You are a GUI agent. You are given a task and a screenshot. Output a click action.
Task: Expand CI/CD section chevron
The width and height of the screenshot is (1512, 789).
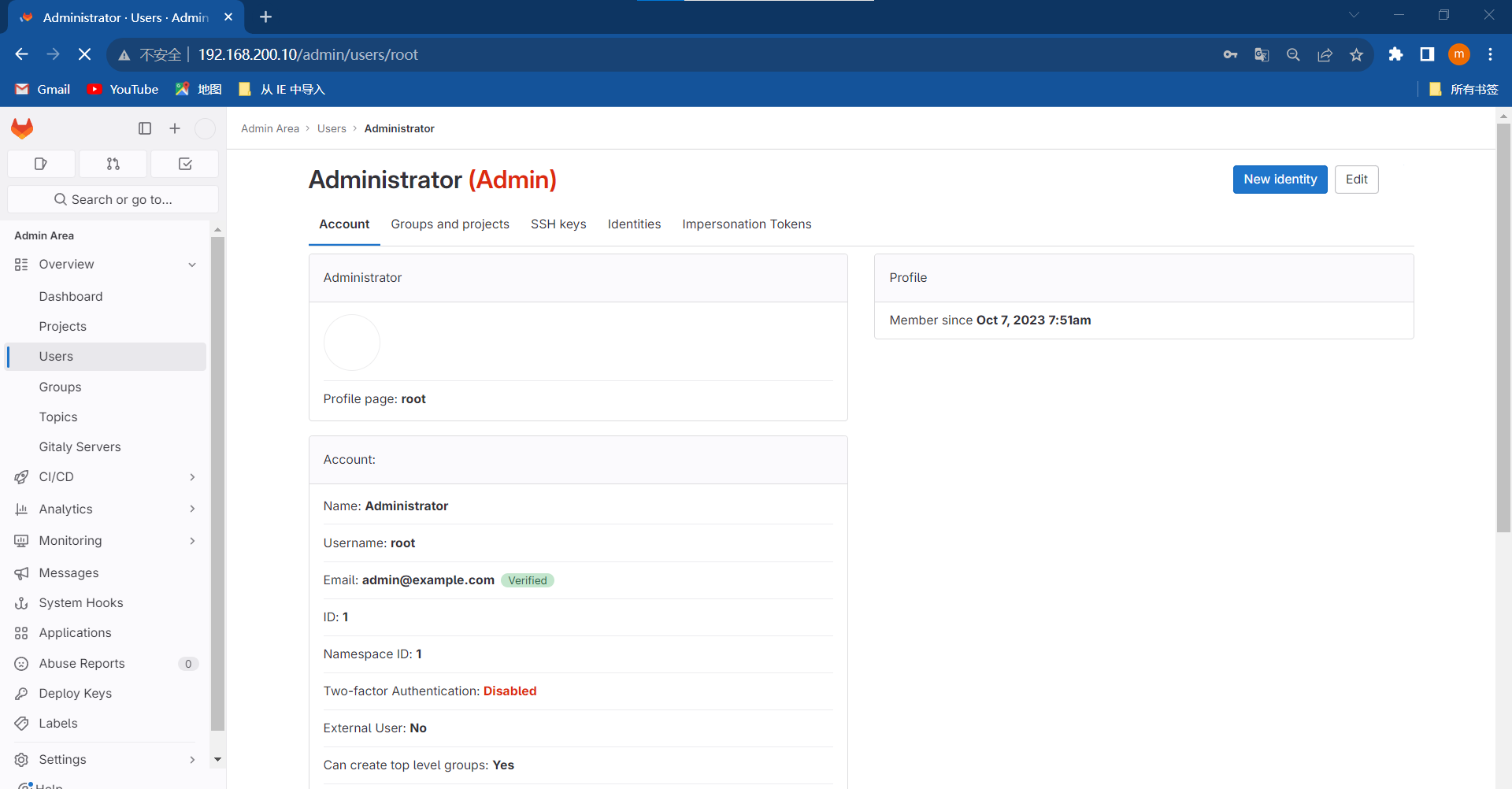tap(192, 477)
